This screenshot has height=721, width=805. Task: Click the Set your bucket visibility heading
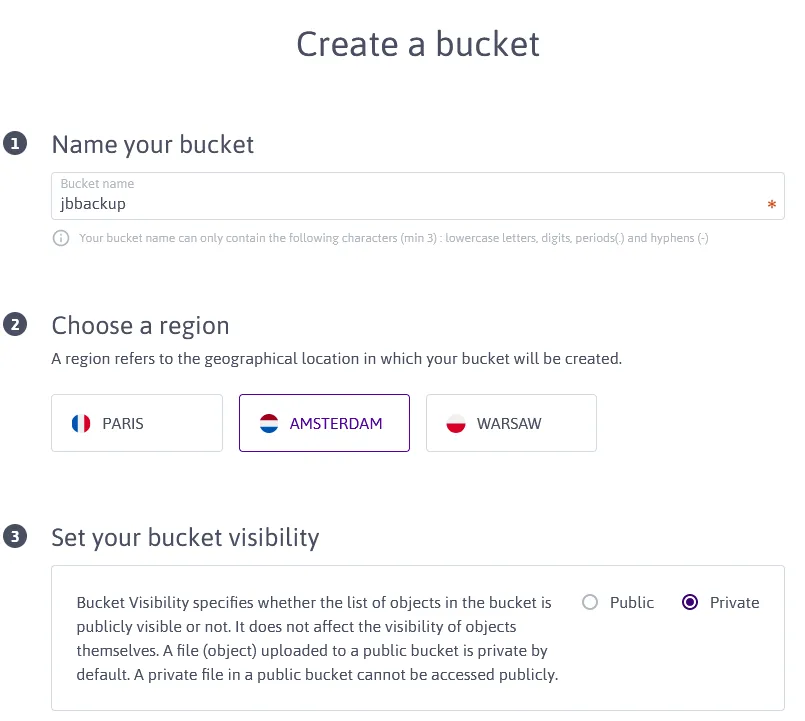[185, 537]
